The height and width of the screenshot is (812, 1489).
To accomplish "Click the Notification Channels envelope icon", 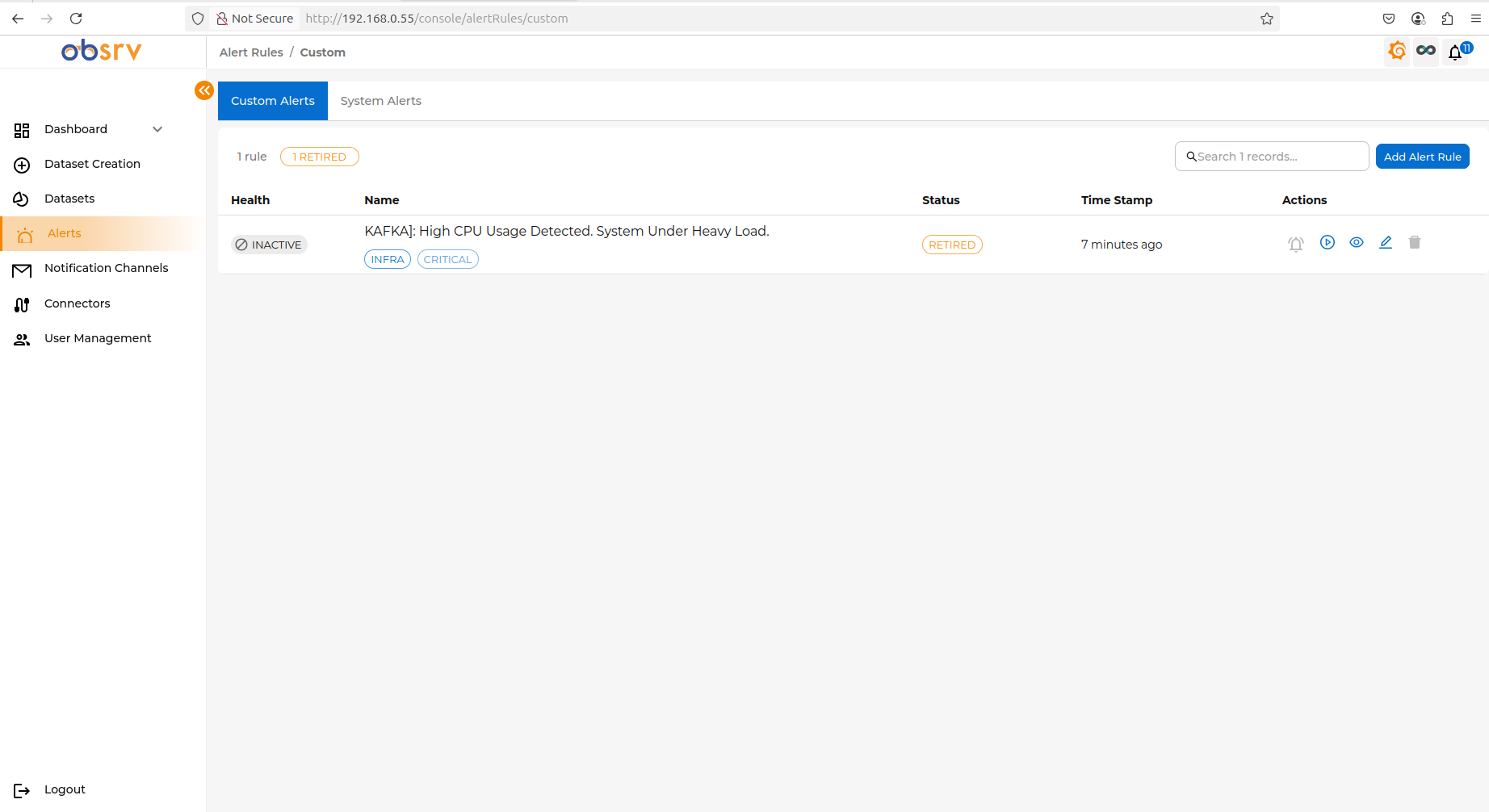I will coord(22,270).
